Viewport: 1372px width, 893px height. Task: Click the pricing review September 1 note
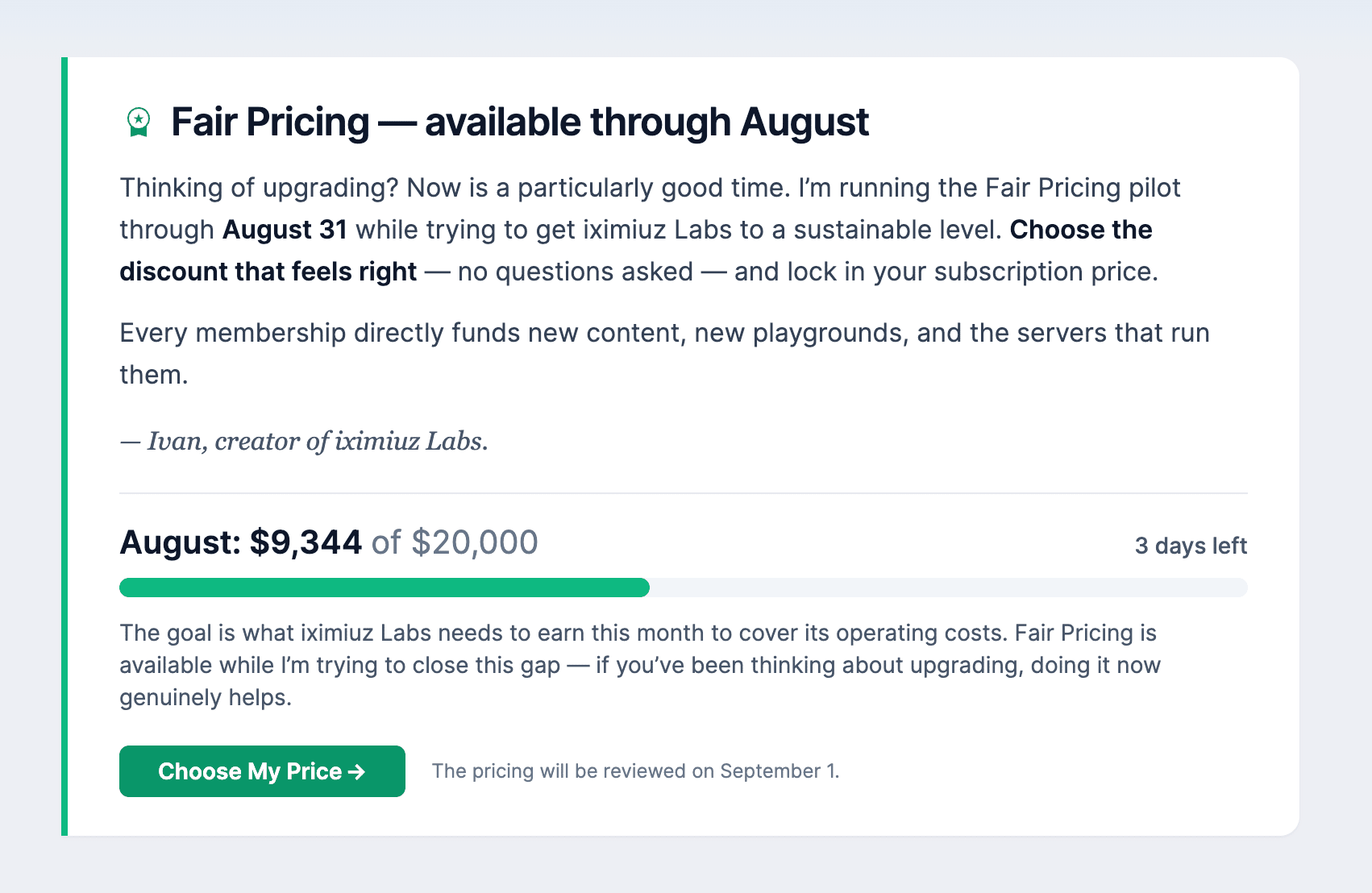635,771
